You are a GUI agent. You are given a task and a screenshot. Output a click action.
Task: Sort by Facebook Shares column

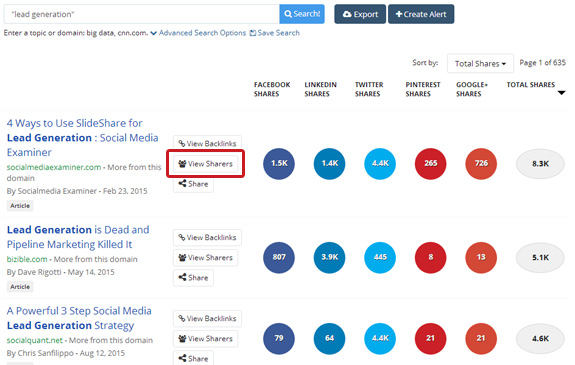click(x=272, y=89)
